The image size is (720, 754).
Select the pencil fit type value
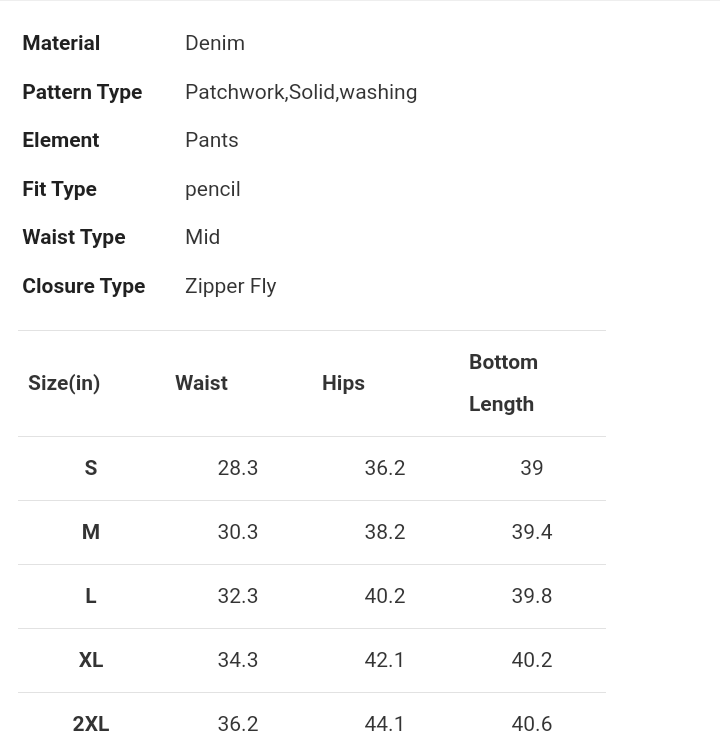(x=213, y=189)
